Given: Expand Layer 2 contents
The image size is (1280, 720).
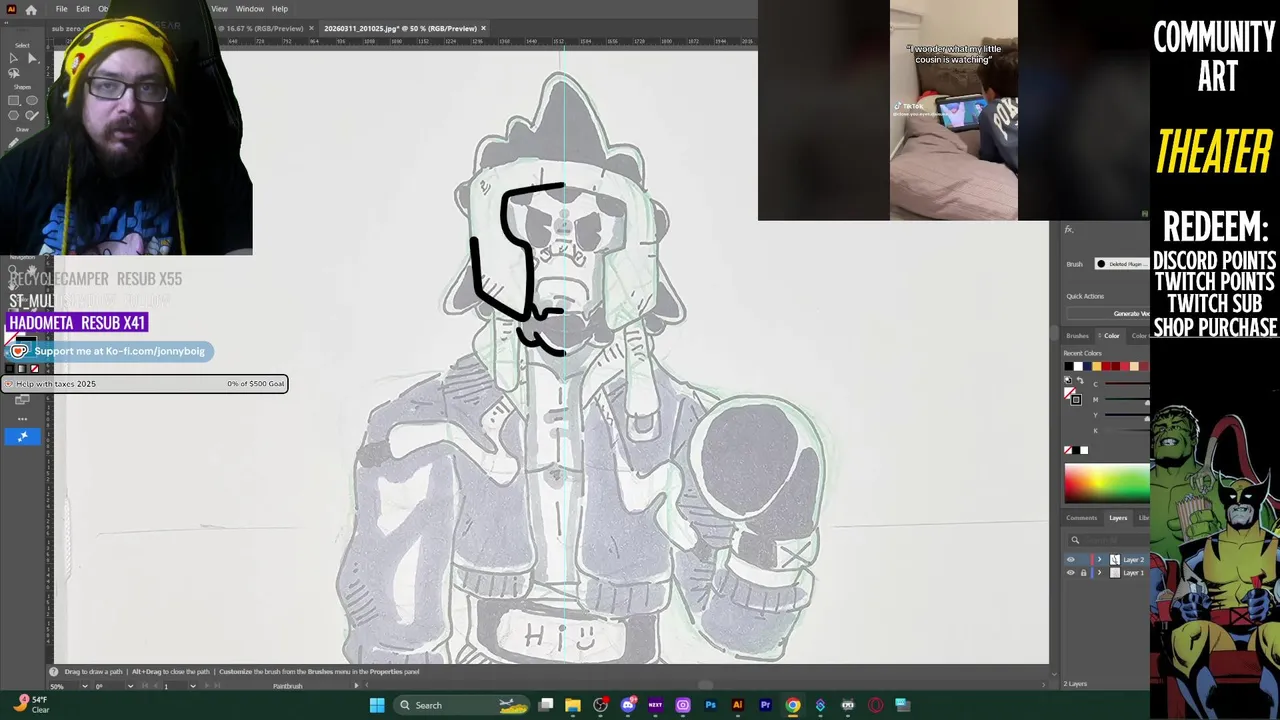Looking at the screenshot, I should [x=1099, y=560].
